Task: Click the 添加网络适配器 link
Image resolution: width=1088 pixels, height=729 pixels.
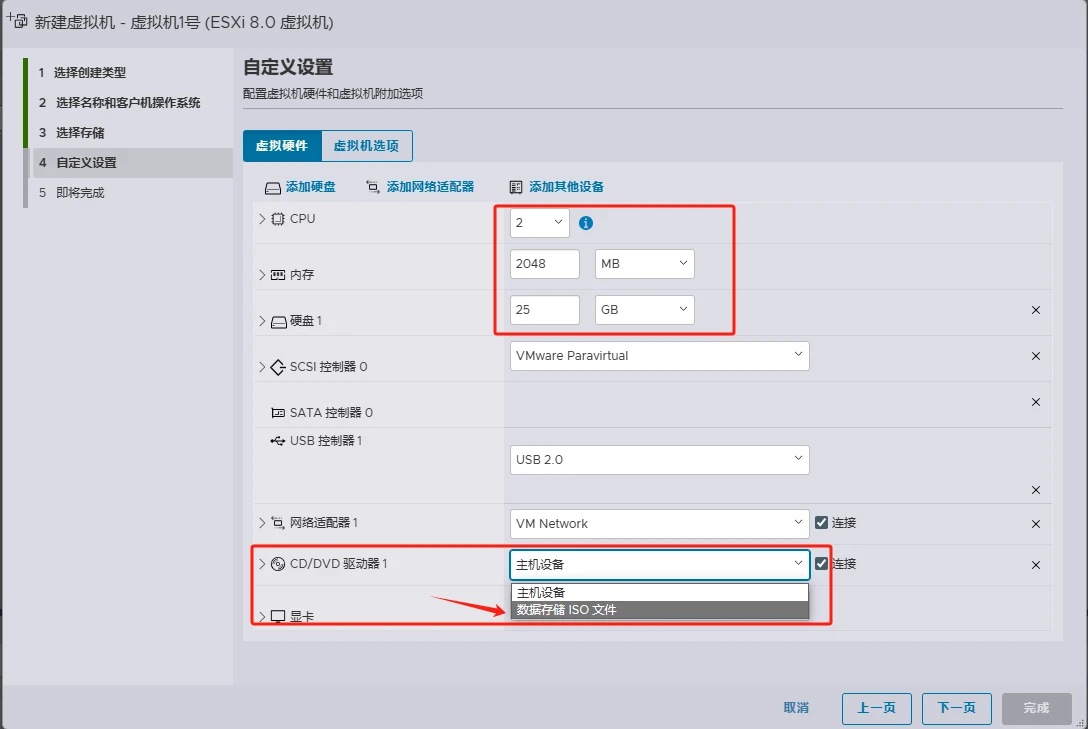Action: coord(430,187)
